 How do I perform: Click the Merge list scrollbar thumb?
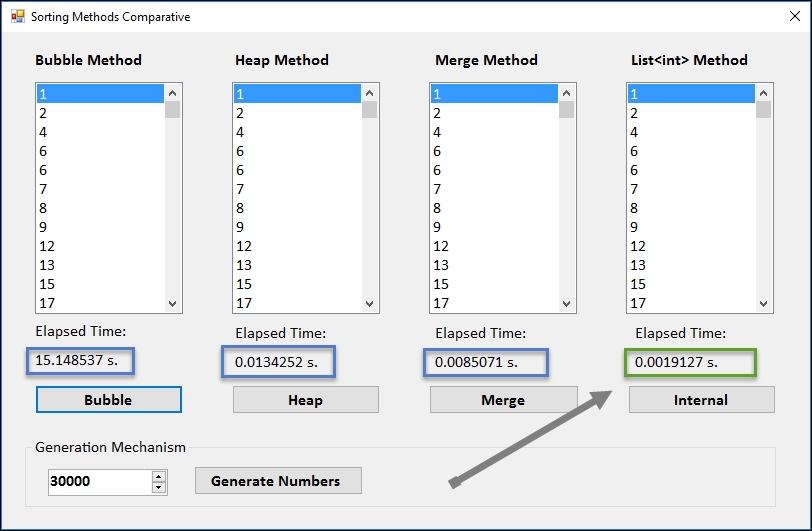(566, 110)
